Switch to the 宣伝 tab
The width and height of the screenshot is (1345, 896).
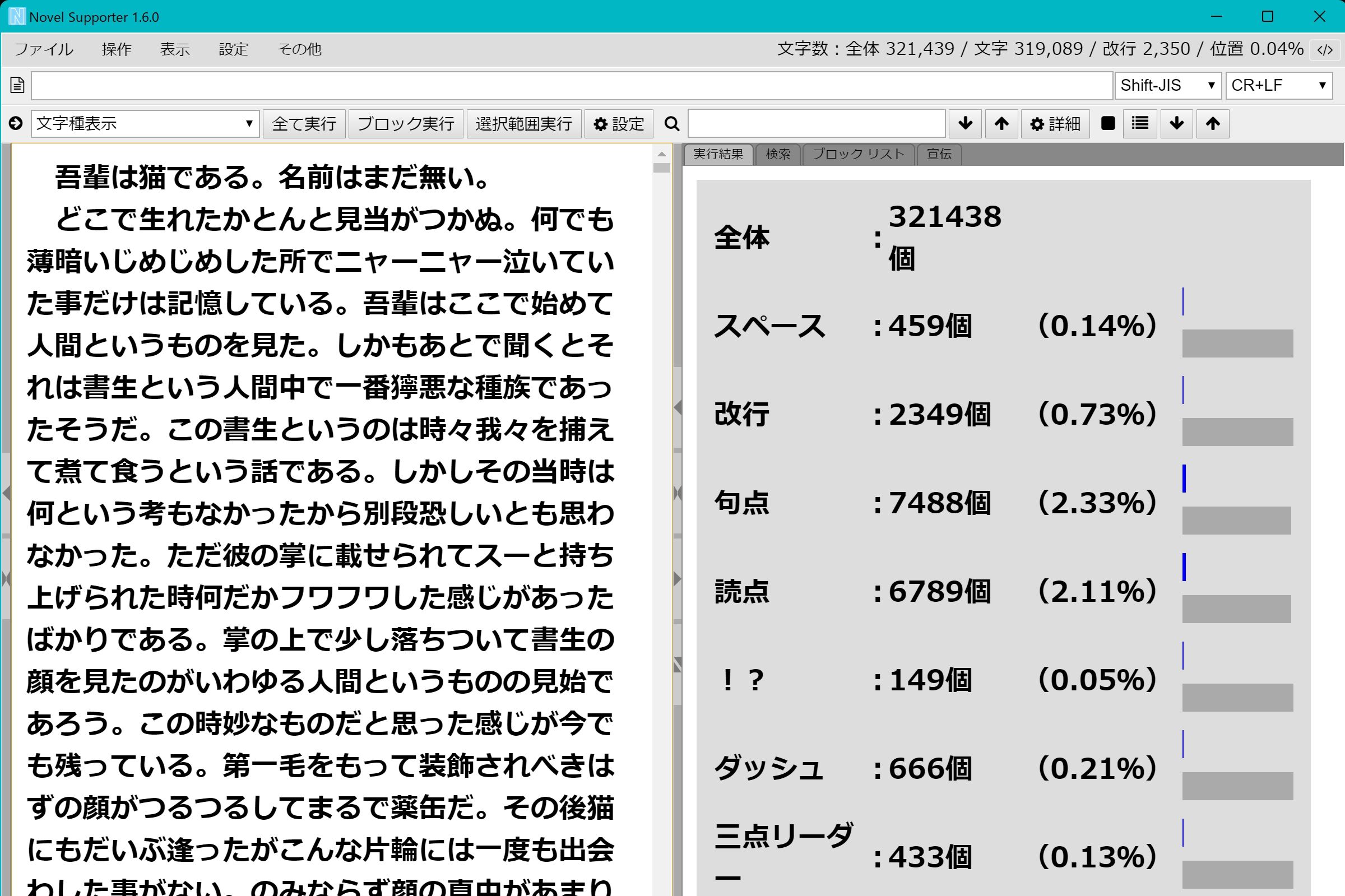pos(939,154)
